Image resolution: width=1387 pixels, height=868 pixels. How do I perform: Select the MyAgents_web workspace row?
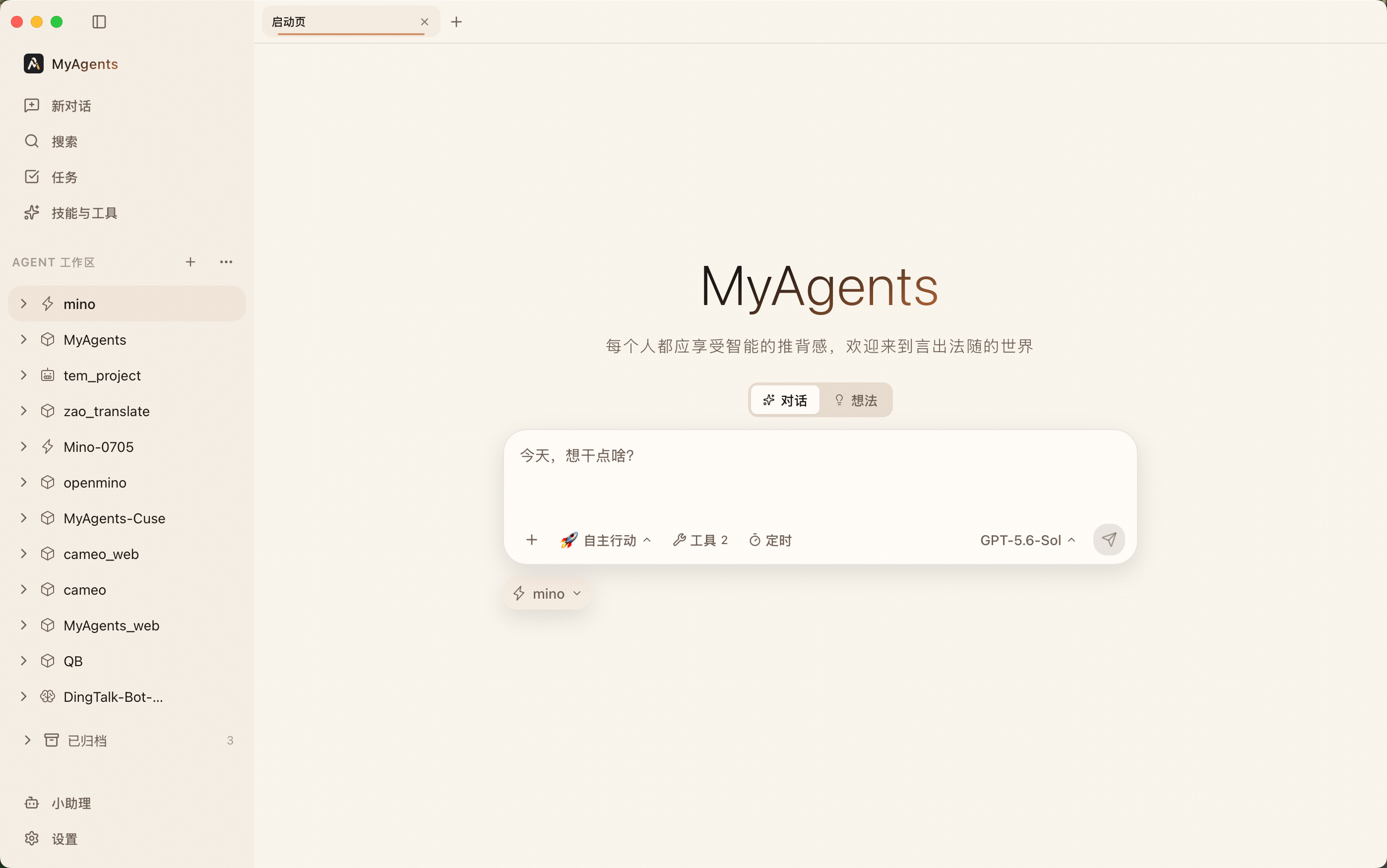(127, 625)
